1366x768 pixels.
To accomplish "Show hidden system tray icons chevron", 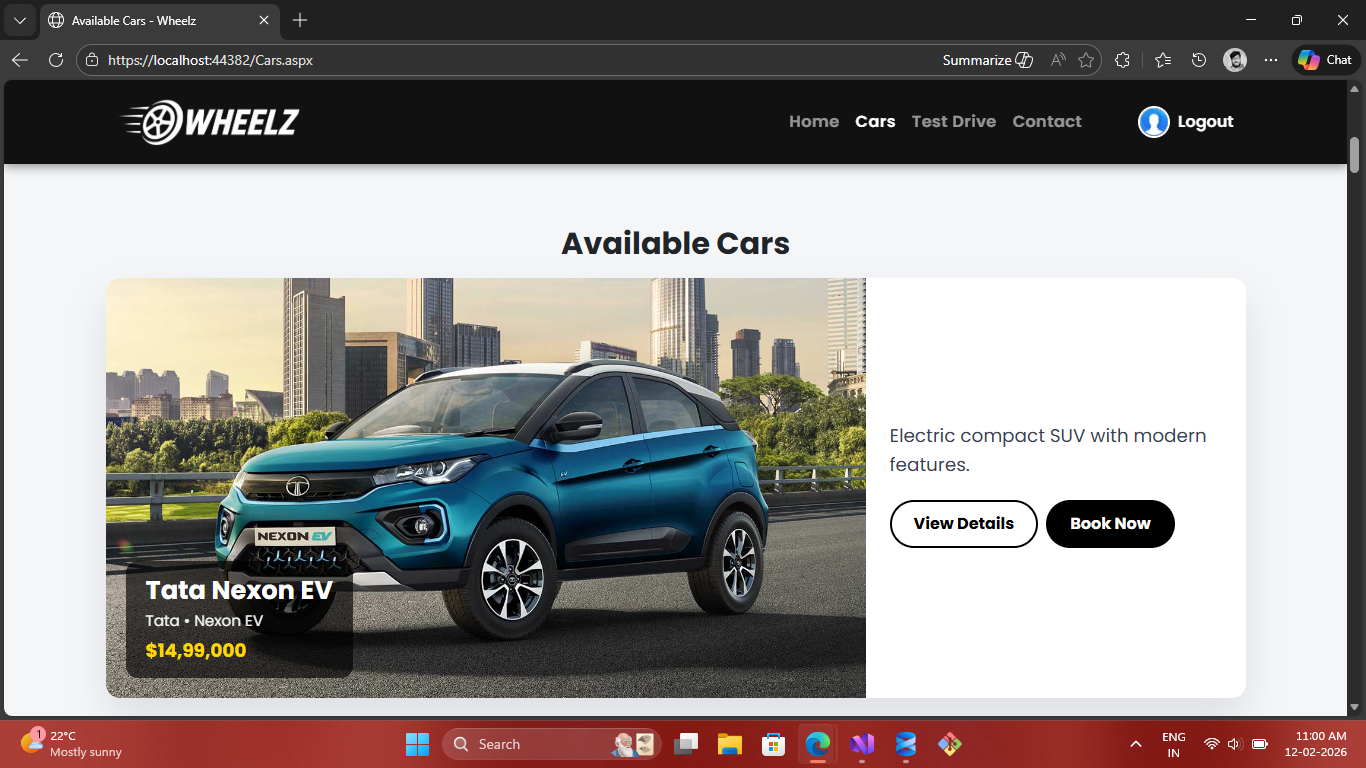I will pos(1135,744).
